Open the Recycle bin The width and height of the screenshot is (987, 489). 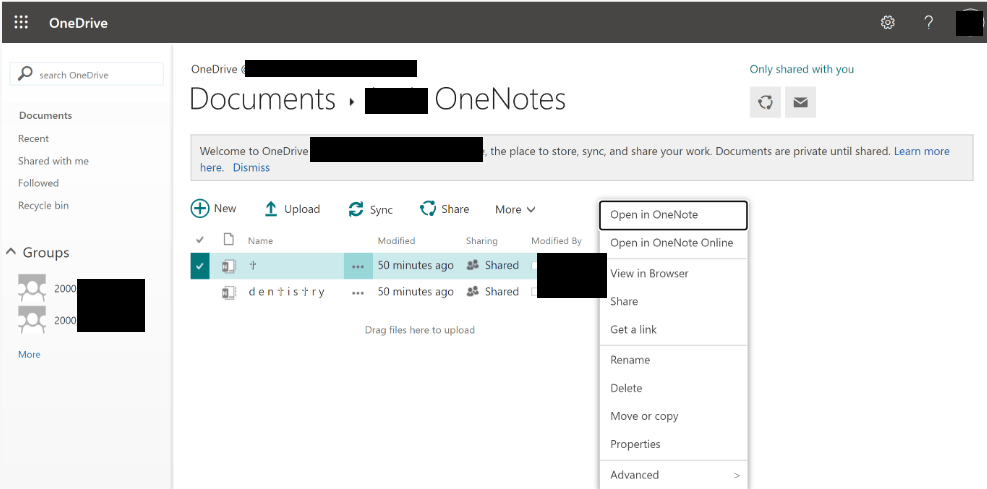43,206
